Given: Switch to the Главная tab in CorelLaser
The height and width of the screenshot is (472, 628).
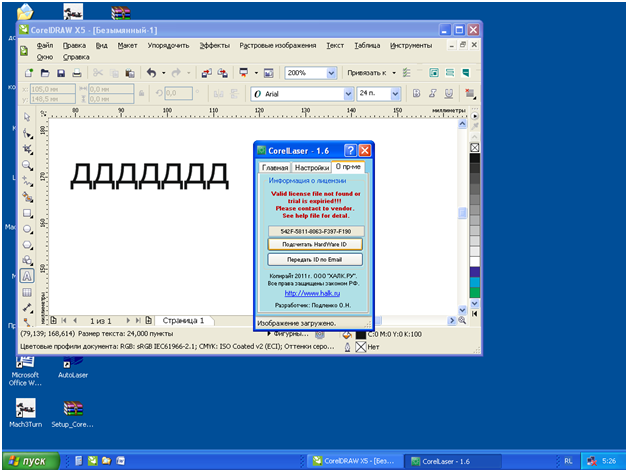Looking at the screenshot, I should tap(275, 167).
